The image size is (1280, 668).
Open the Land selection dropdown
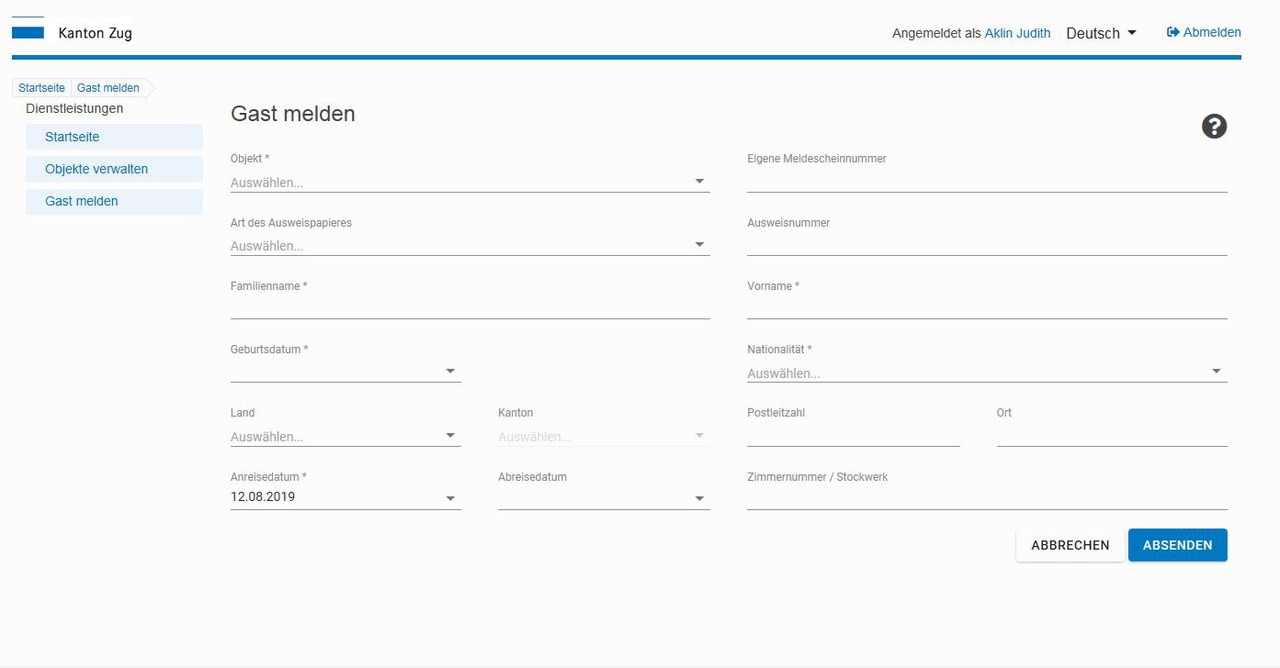345,436
